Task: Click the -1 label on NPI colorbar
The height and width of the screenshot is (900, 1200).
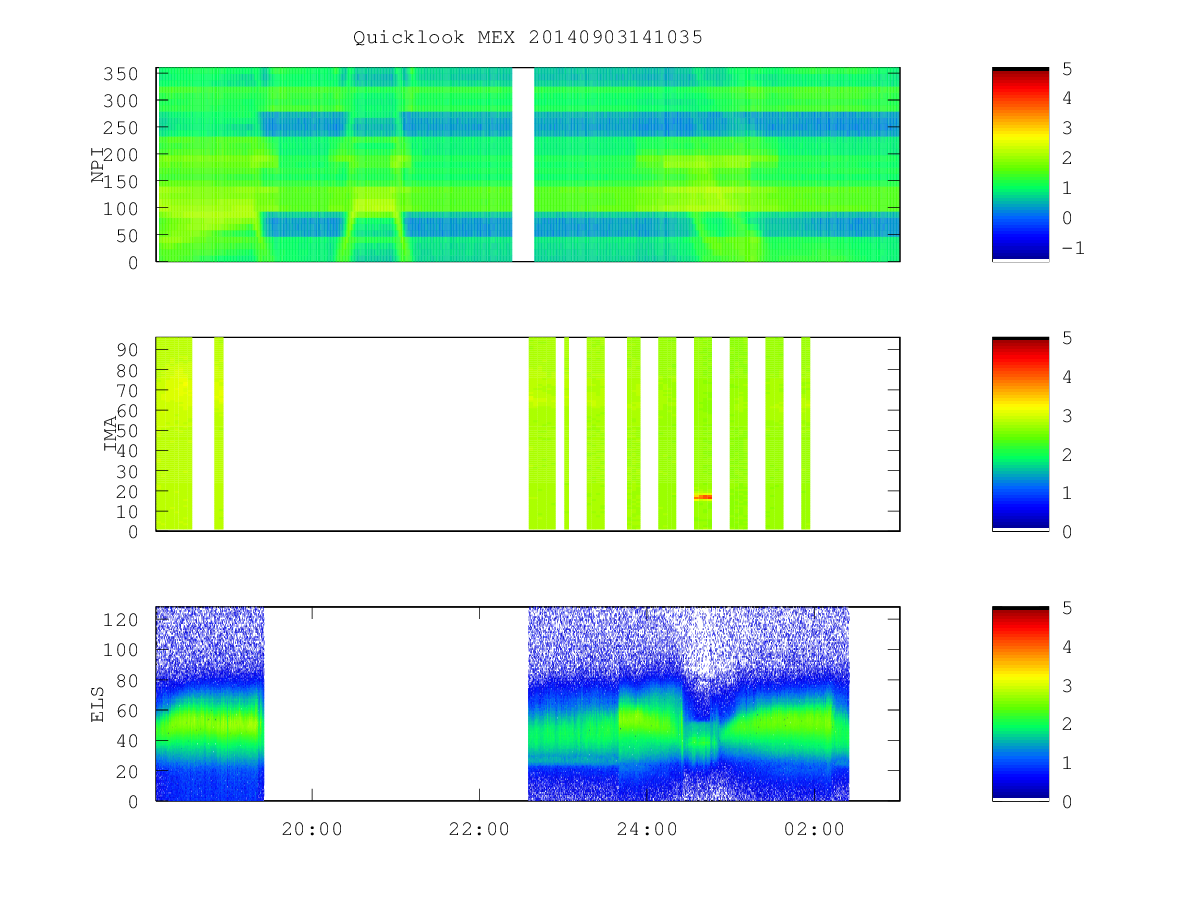Action: coord(1072,248)
